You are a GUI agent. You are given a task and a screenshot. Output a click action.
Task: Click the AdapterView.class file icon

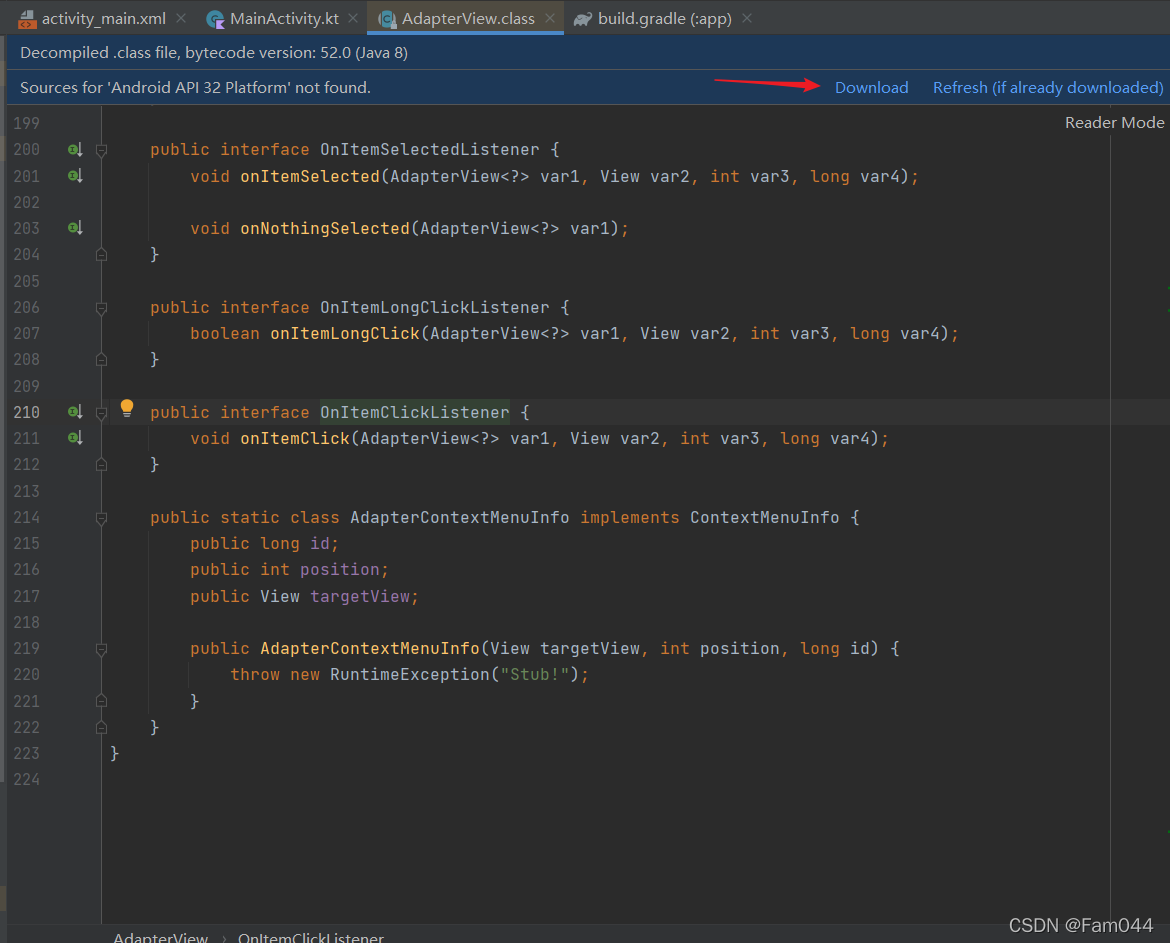[x=387, y=19]
